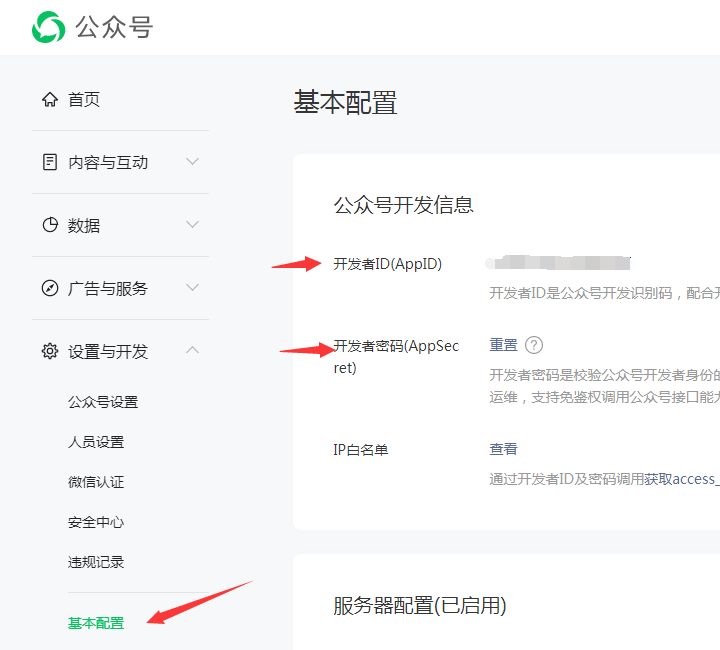
Task: Select 违规记录 in the sidebar
Action: tap(96, 562)
